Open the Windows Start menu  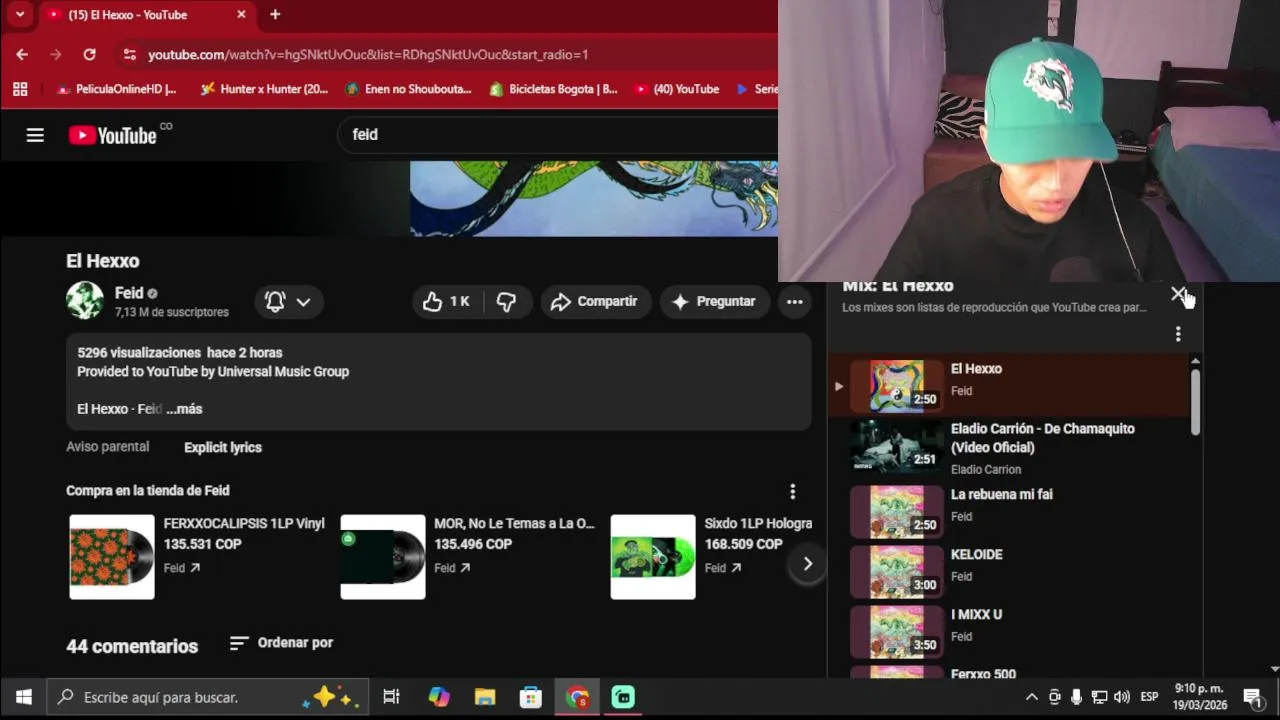coord(24,697)
